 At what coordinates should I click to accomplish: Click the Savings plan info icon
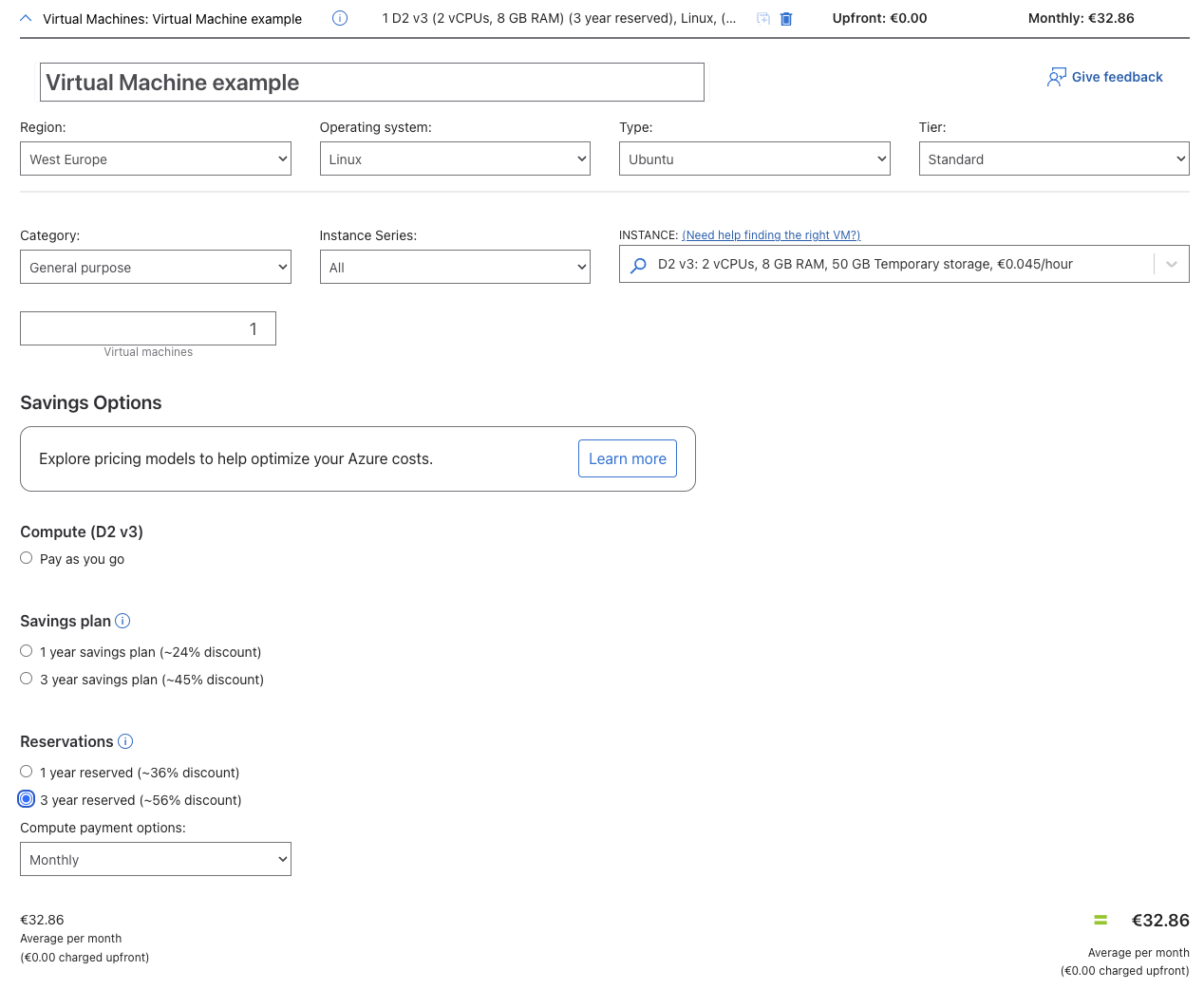pos(122,621)
